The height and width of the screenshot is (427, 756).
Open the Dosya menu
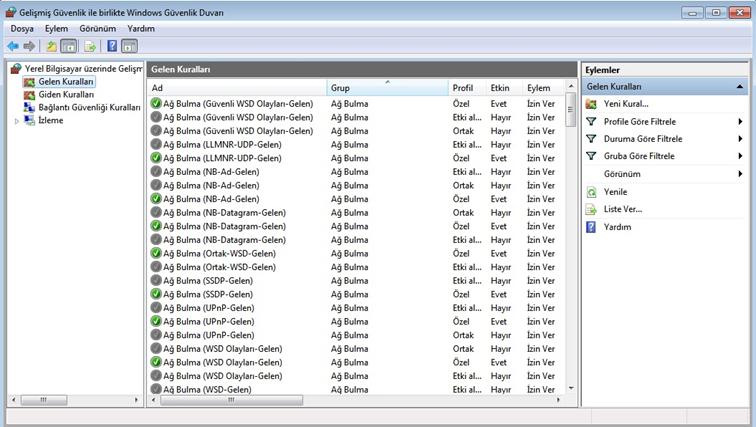pos(22,29)
